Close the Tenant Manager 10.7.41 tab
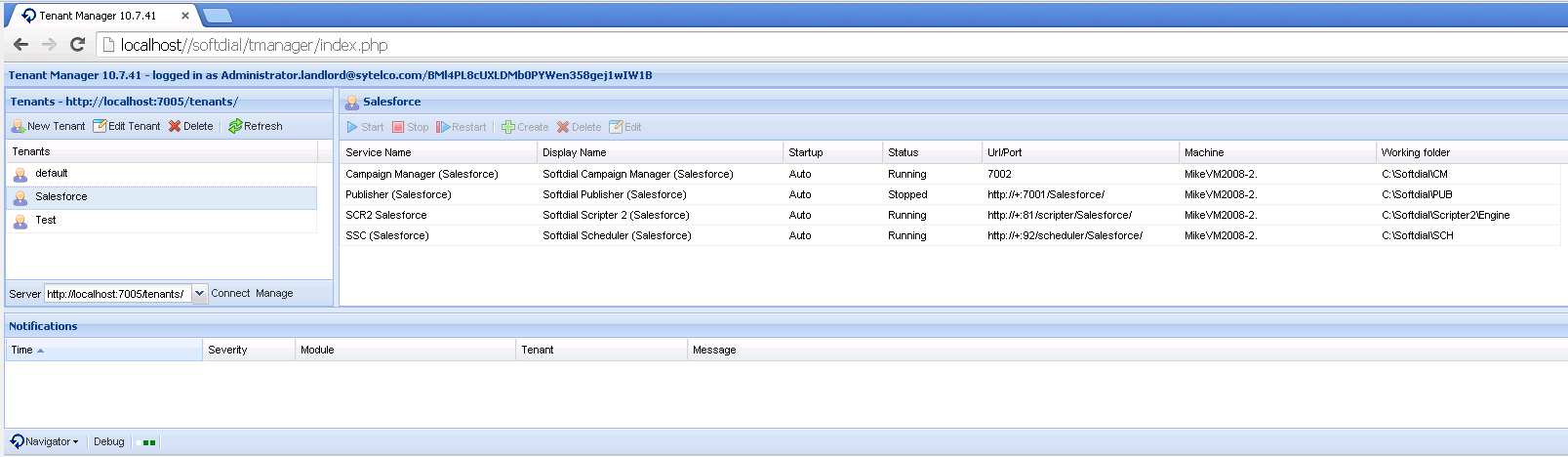Screen dimensions: 1568x457 pyautogui.click(x=185, y=16)
